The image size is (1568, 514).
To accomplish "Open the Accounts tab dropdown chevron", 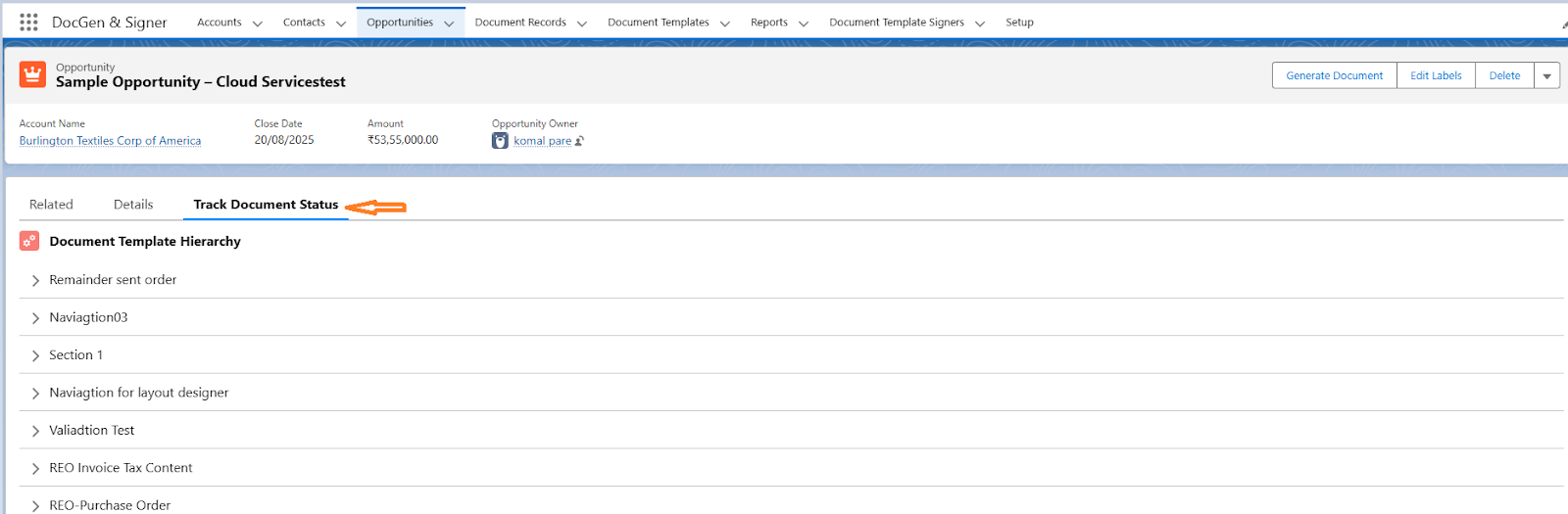I will [258, 23].
